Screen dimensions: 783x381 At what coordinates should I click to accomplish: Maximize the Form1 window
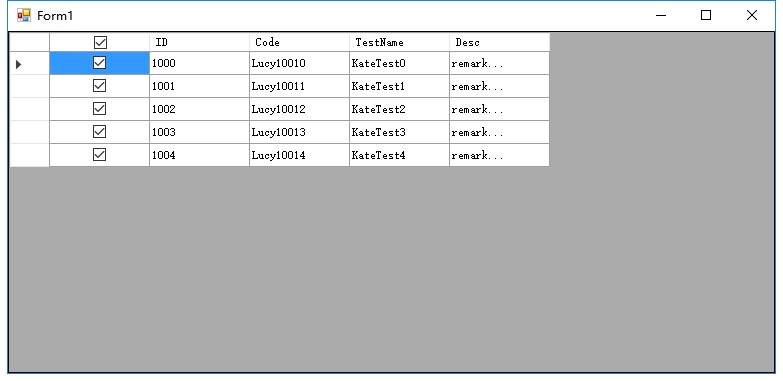(706, 15)
